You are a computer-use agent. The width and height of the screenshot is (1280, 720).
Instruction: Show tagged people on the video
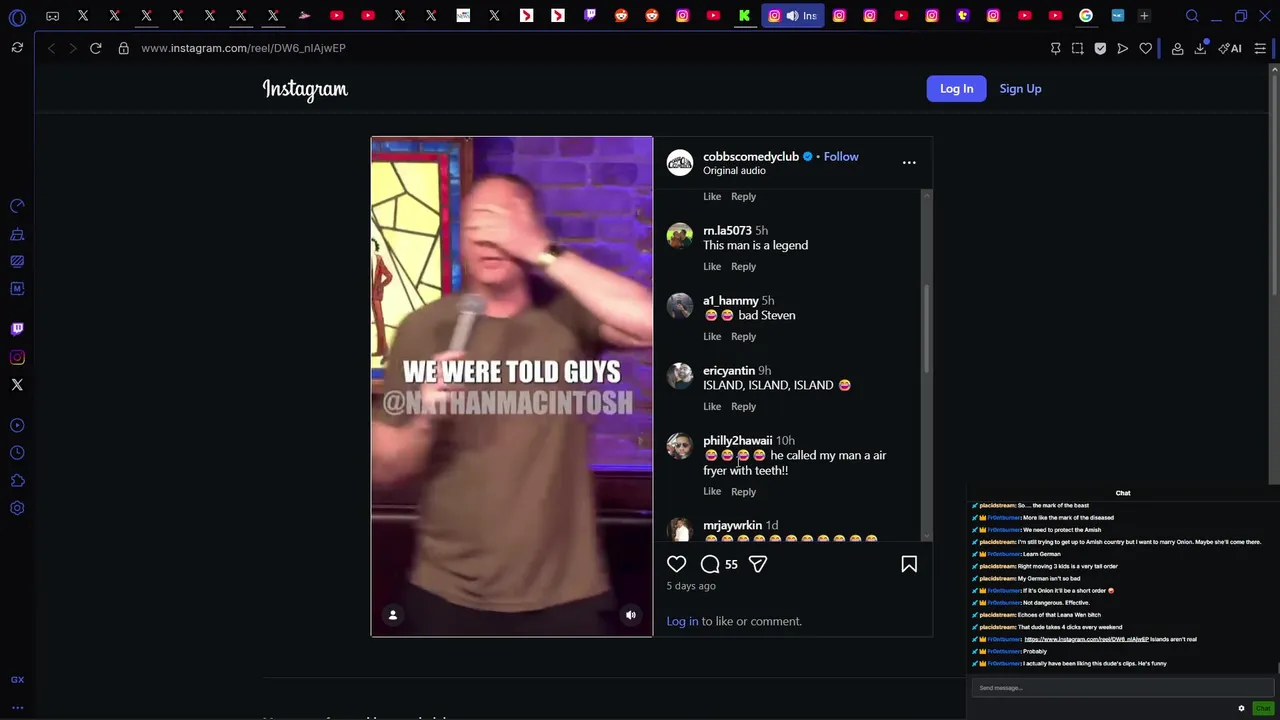393,615
